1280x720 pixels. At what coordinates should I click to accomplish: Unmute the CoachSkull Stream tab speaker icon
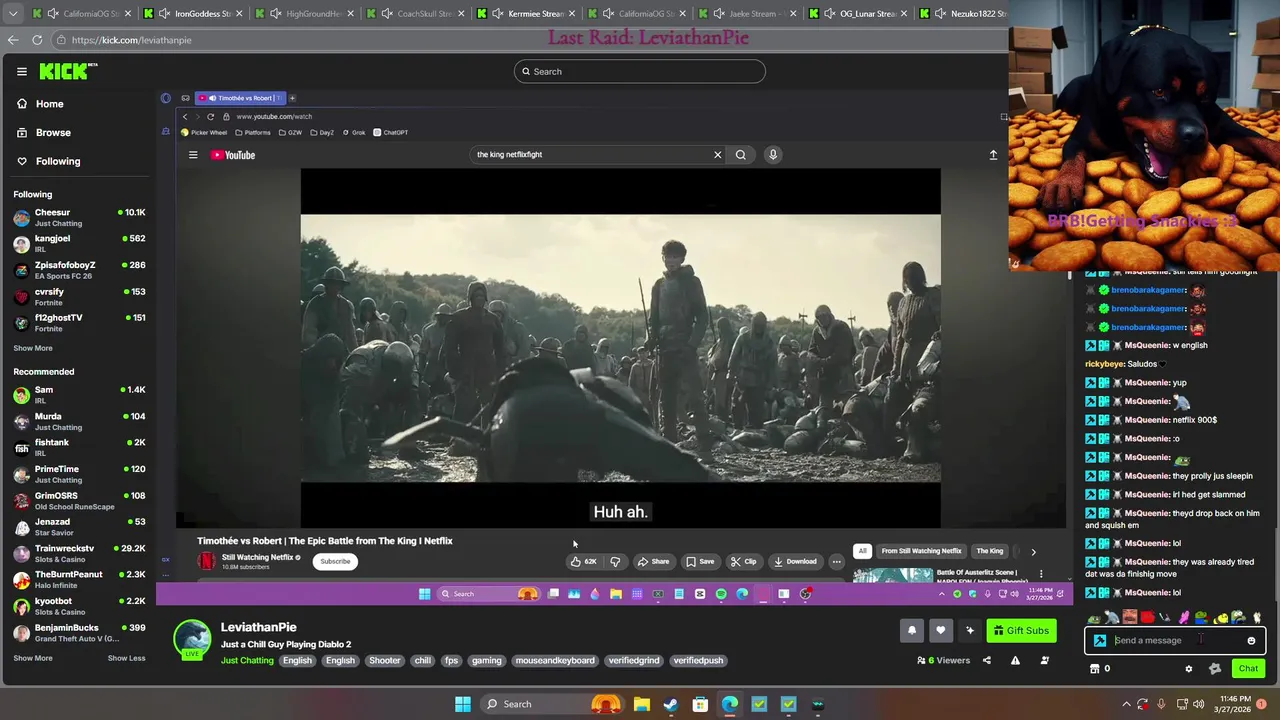(386, 14)
